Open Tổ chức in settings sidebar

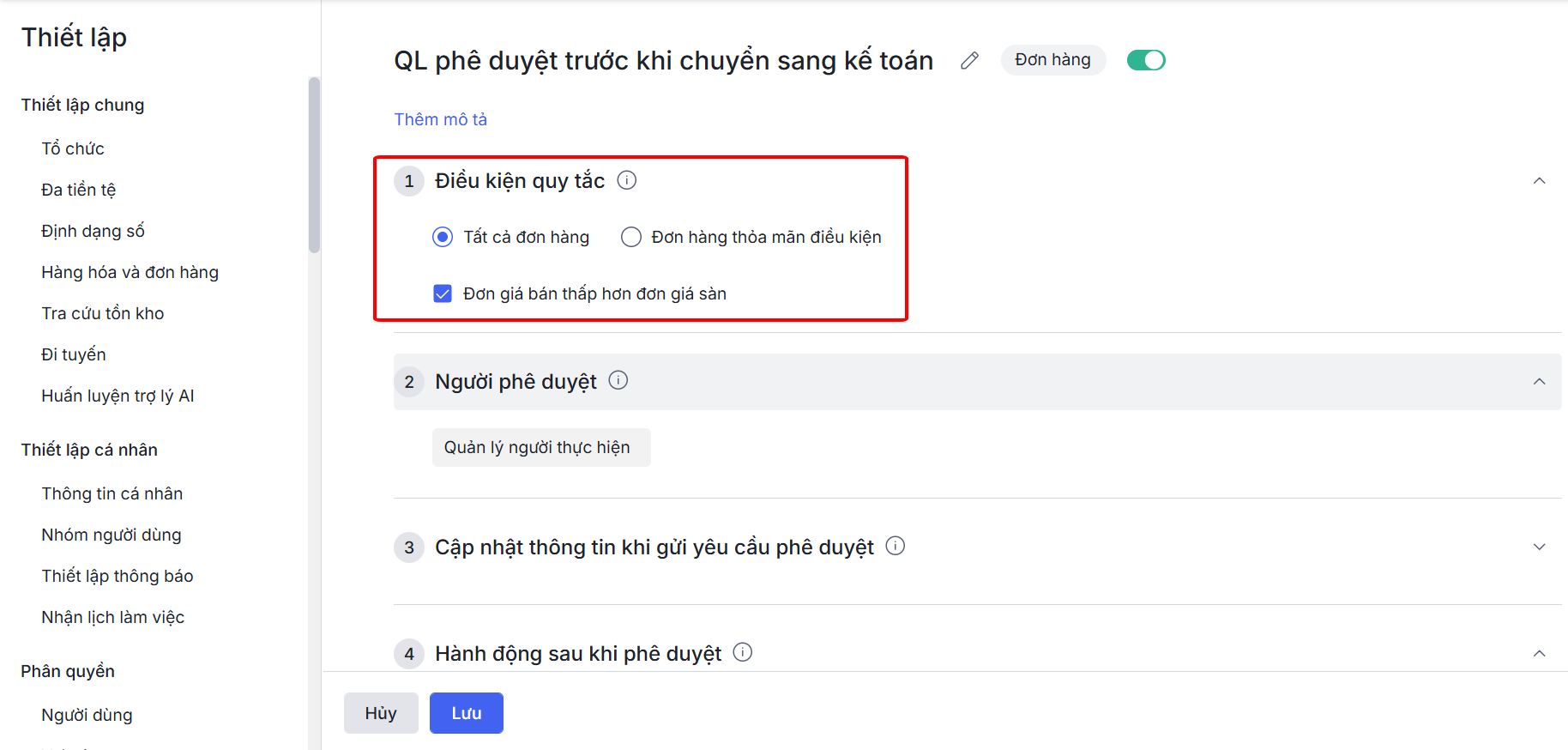click(73, 148)
